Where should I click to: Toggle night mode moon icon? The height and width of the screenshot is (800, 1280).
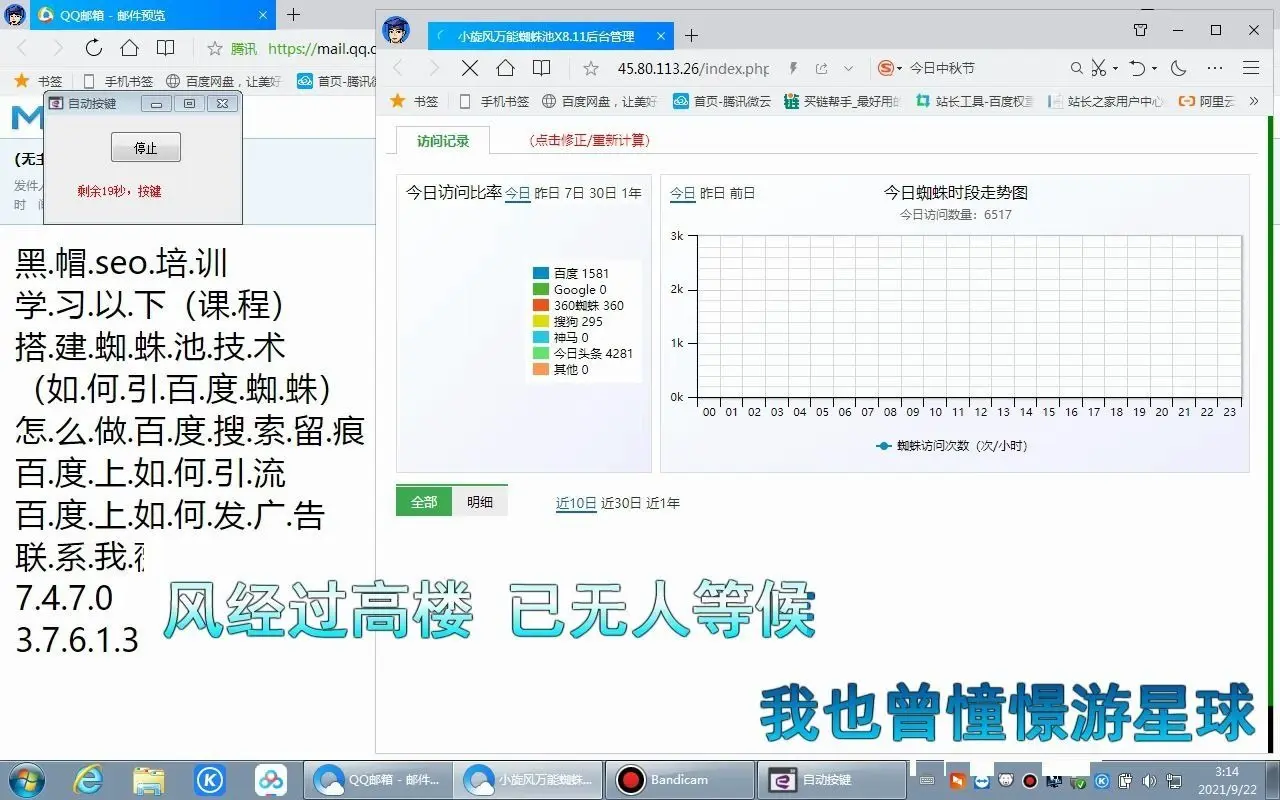[x=1179, y=68]
